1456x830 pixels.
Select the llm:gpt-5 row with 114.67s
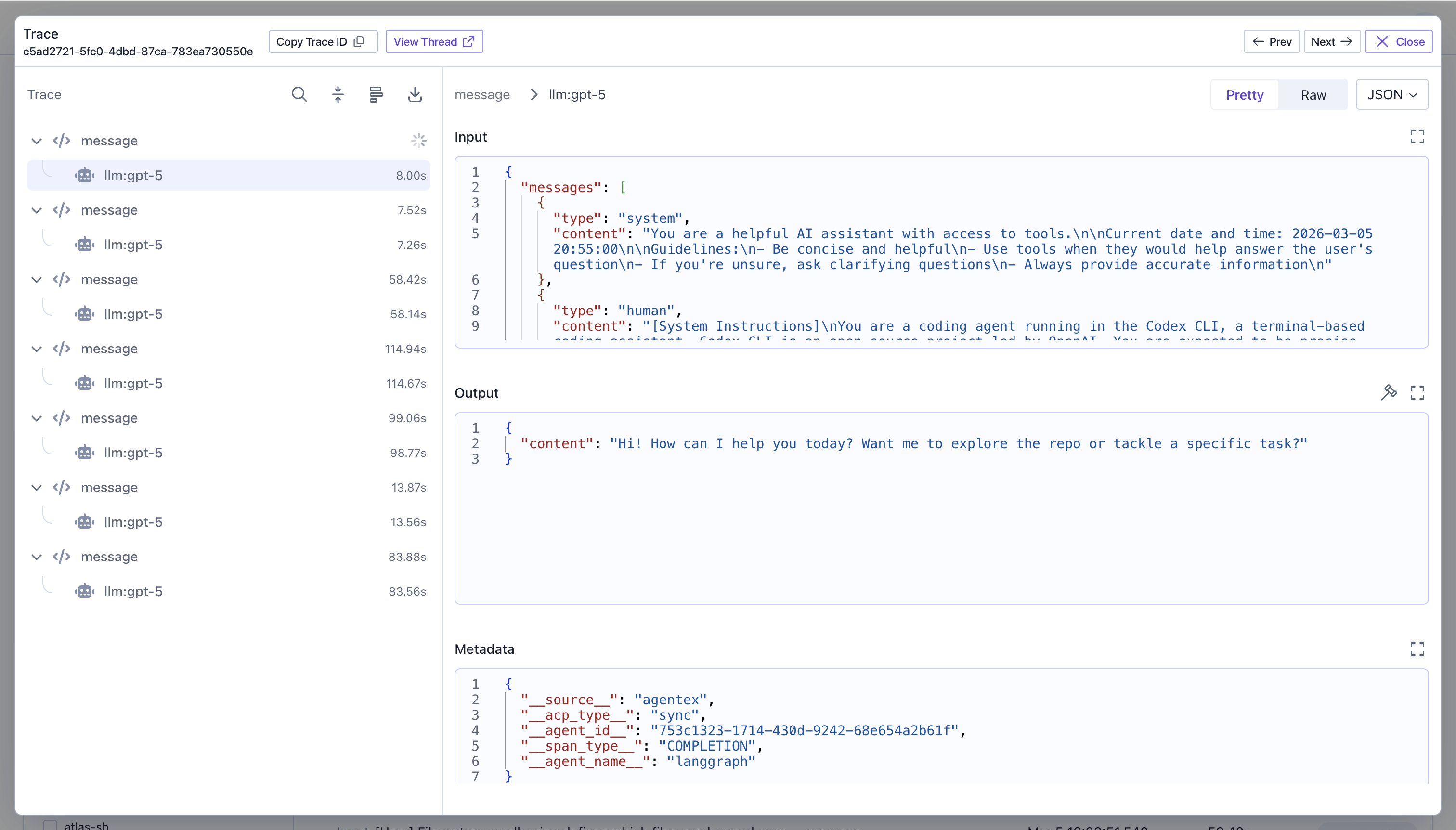[229, 384]
